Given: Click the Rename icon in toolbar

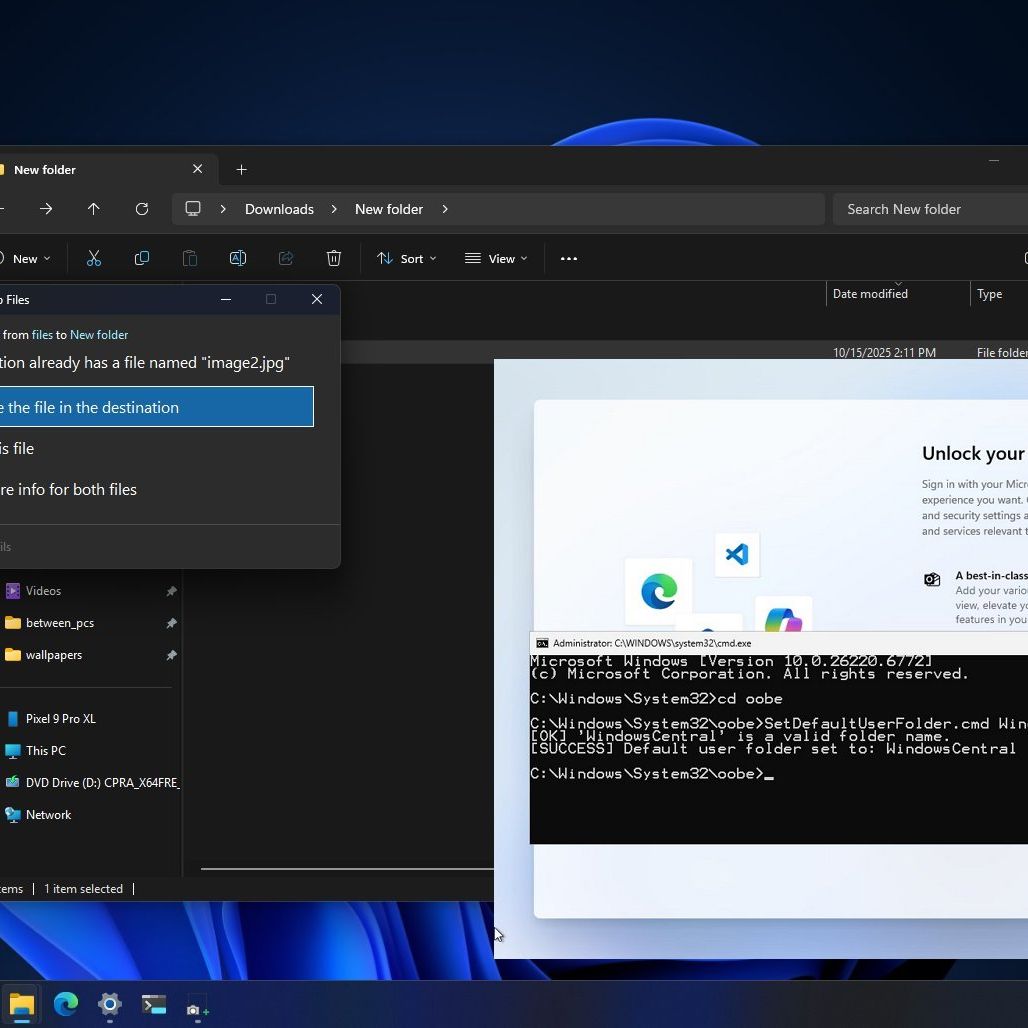Looking at the screenshot, I should coord(238,258).
